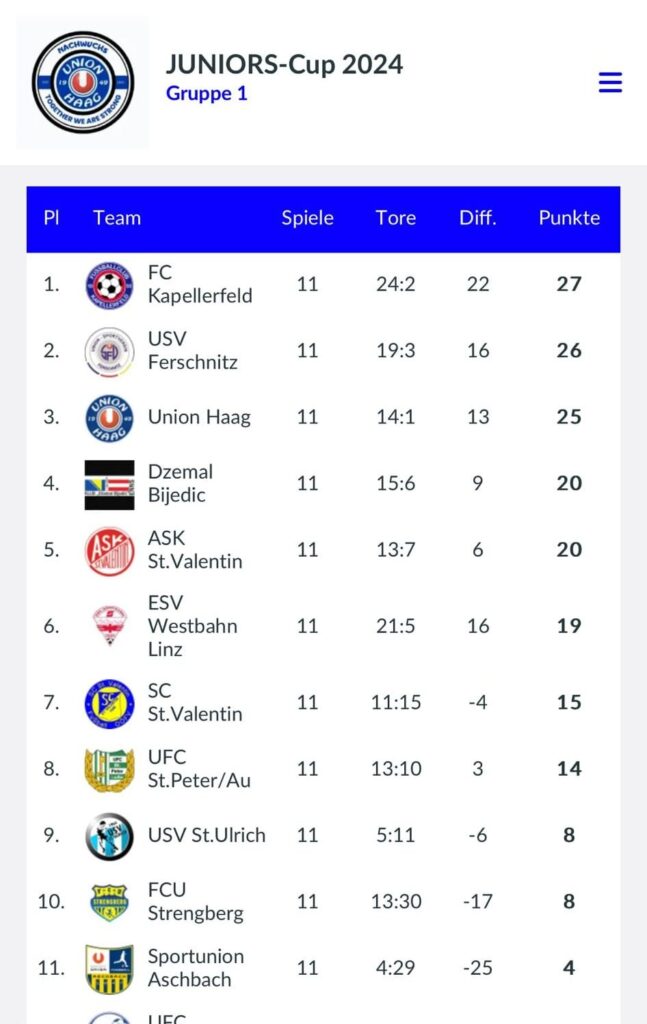The width and height of the screenshot is (647, 1024).
Task: Select the ASK St.Valentin red logo
Action: (110, 551)
